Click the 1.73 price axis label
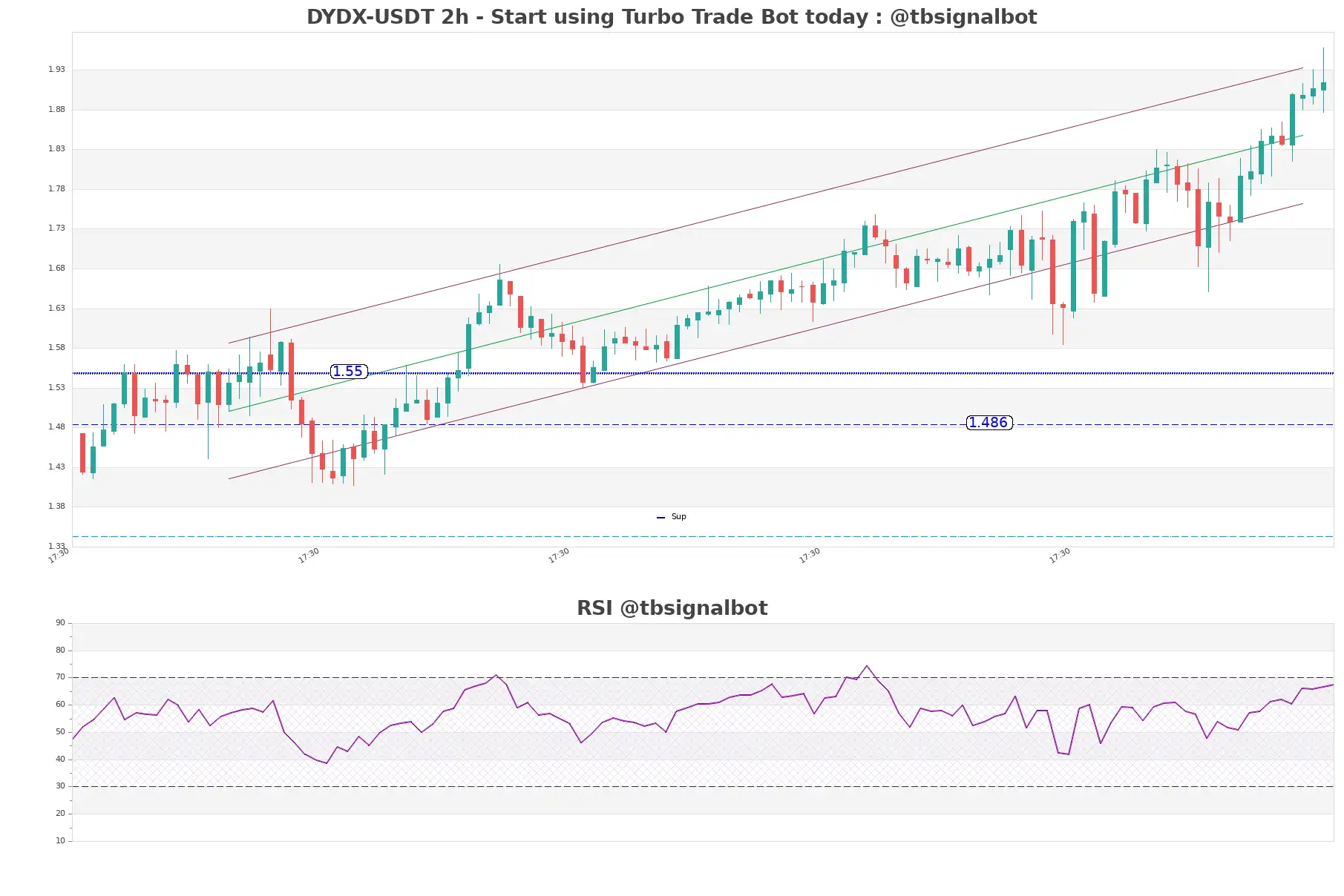The width and height of the screenshot is (1344, 896). pos(56,228)
